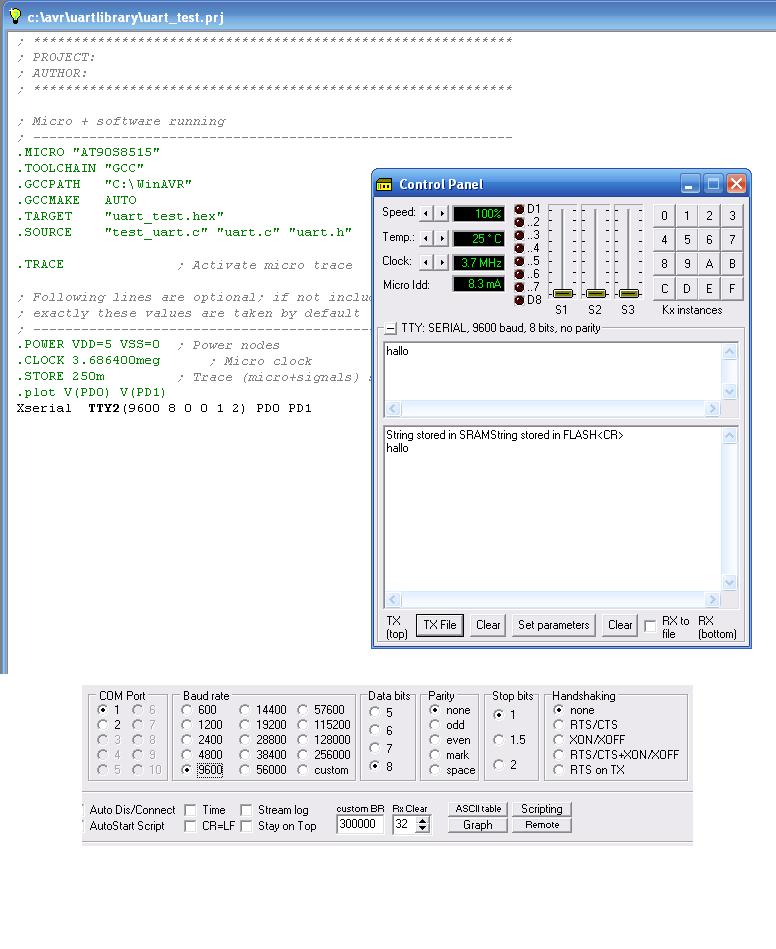The width and height of the screenshot is (776, 949).
Task: Enable the Time checkbox
Action: point(190,810)
